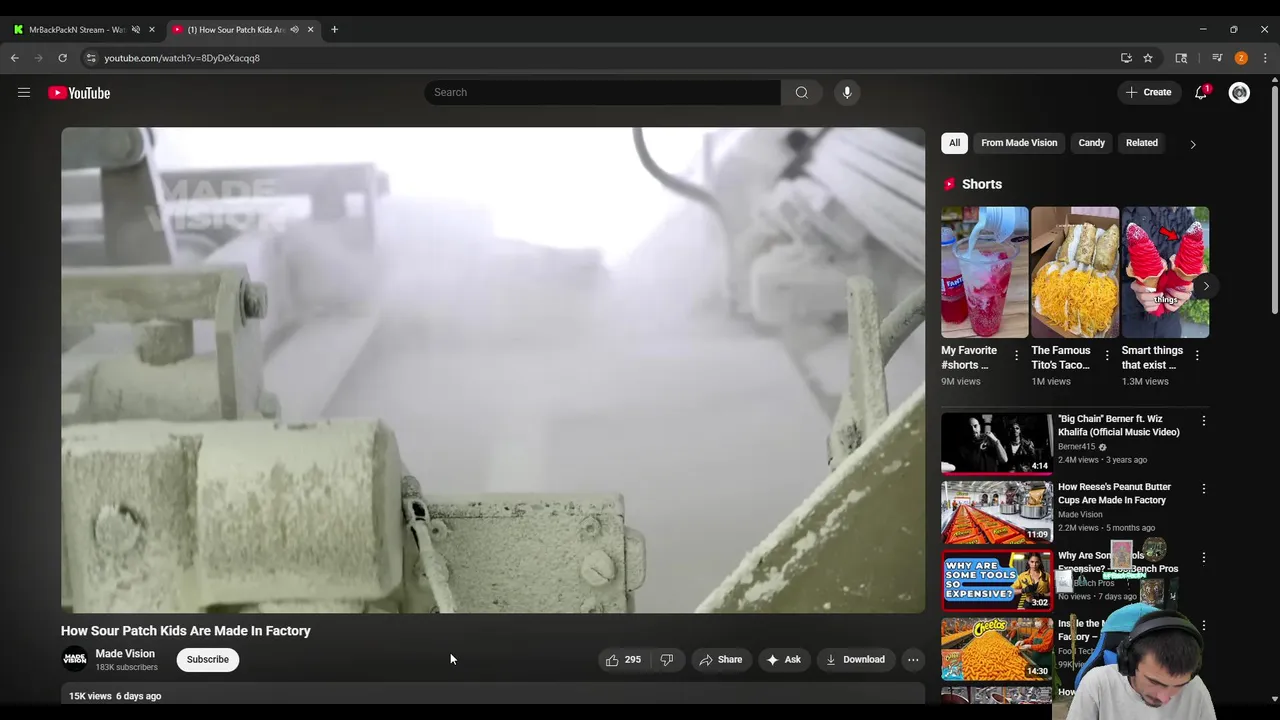The height and width of the screenshot is (720, 1280).
Task: View site information icon in address bar
Action: point(91,58)
